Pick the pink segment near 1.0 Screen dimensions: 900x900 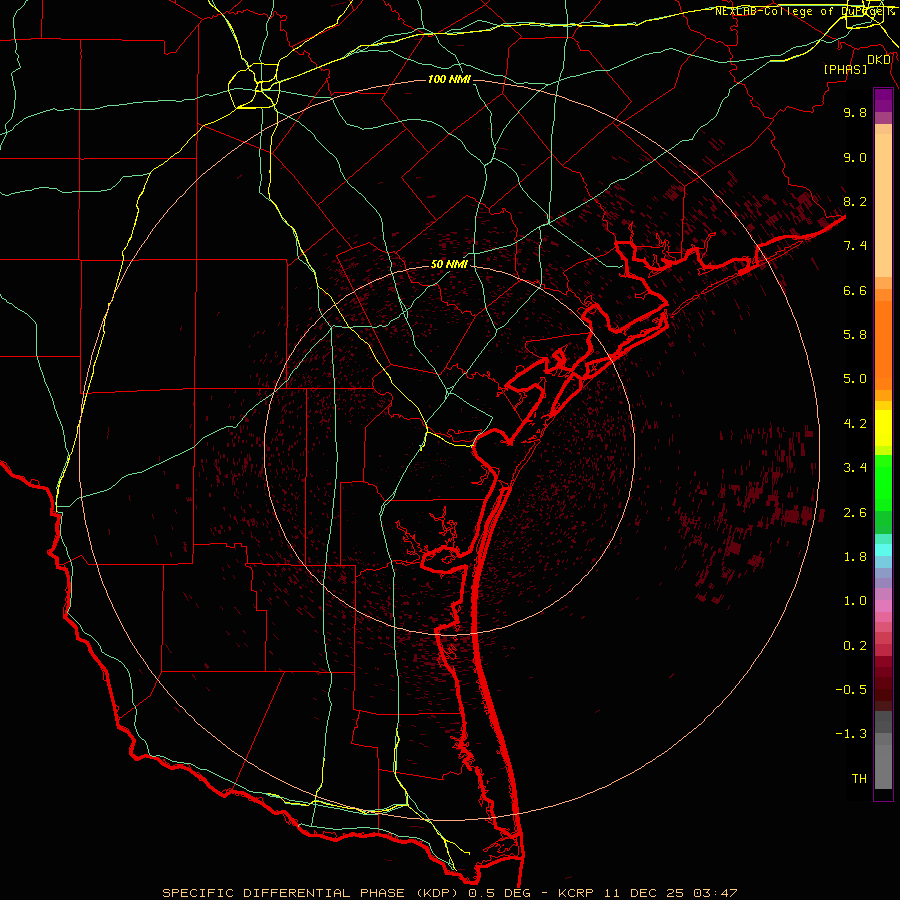pyautogui.click(x=883, y=606)
